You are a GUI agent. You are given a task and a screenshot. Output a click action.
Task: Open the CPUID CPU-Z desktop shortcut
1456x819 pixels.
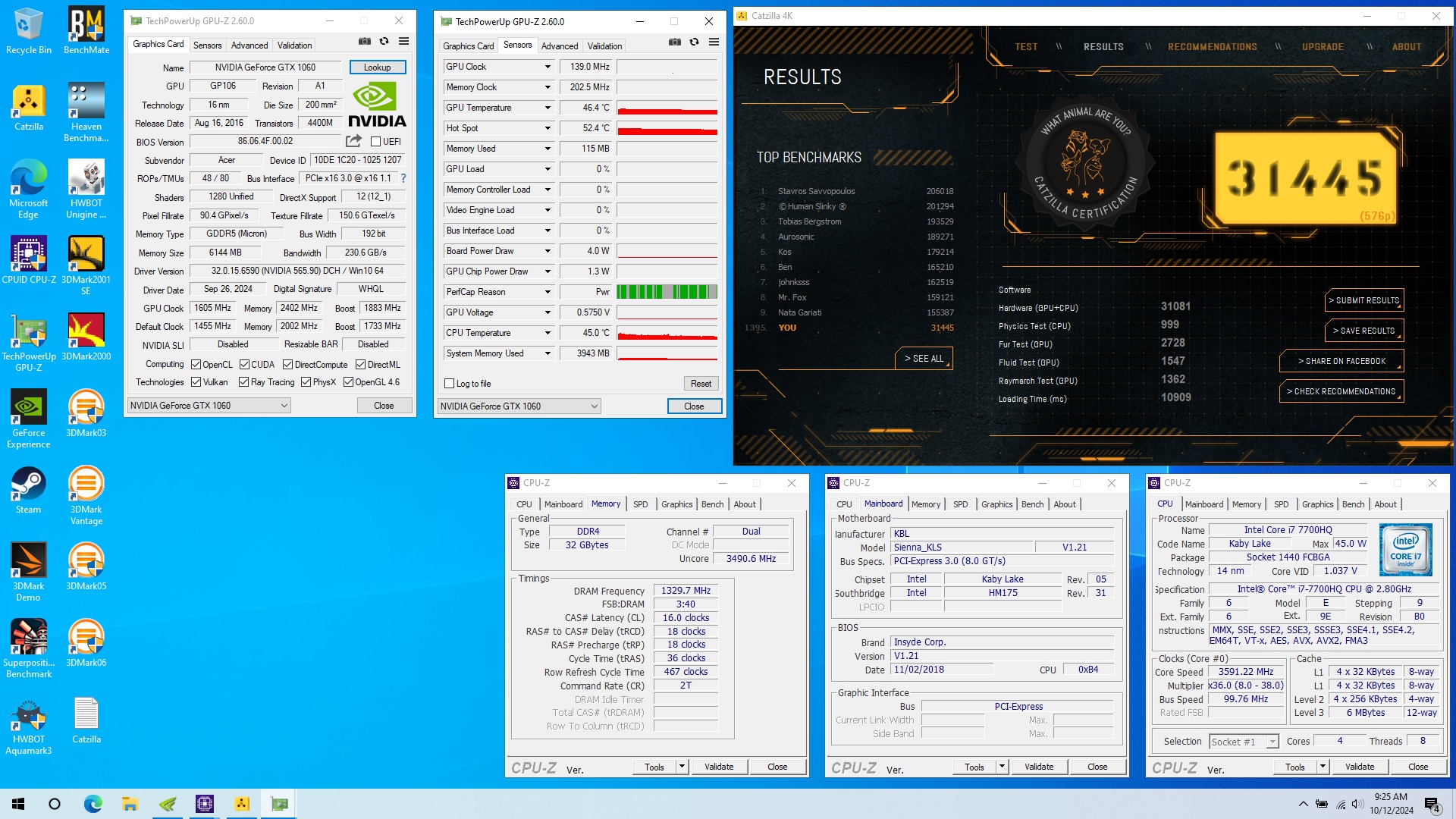click(28, 259)
